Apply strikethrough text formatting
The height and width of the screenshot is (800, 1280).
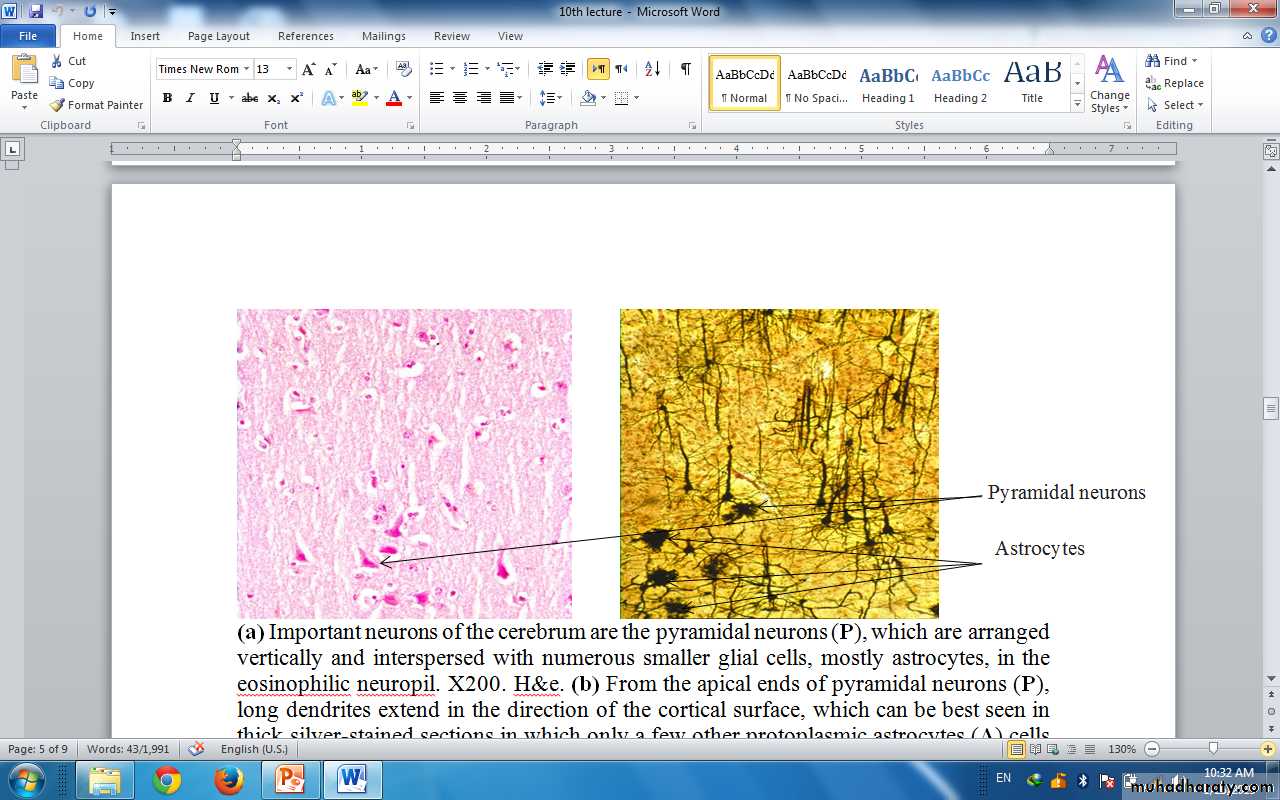pos(250,98)
